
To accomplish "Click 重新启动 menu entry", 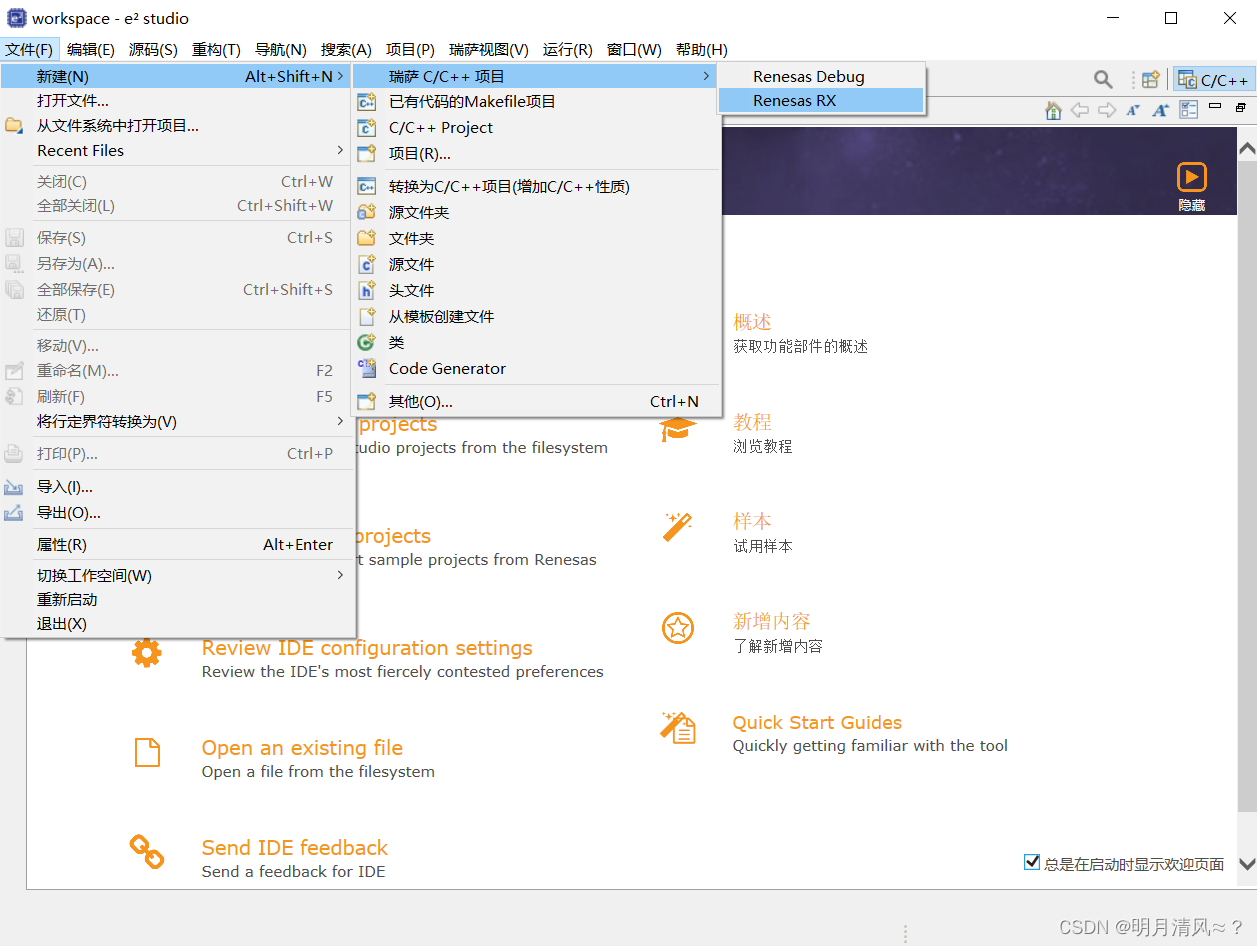I will 178,599.
